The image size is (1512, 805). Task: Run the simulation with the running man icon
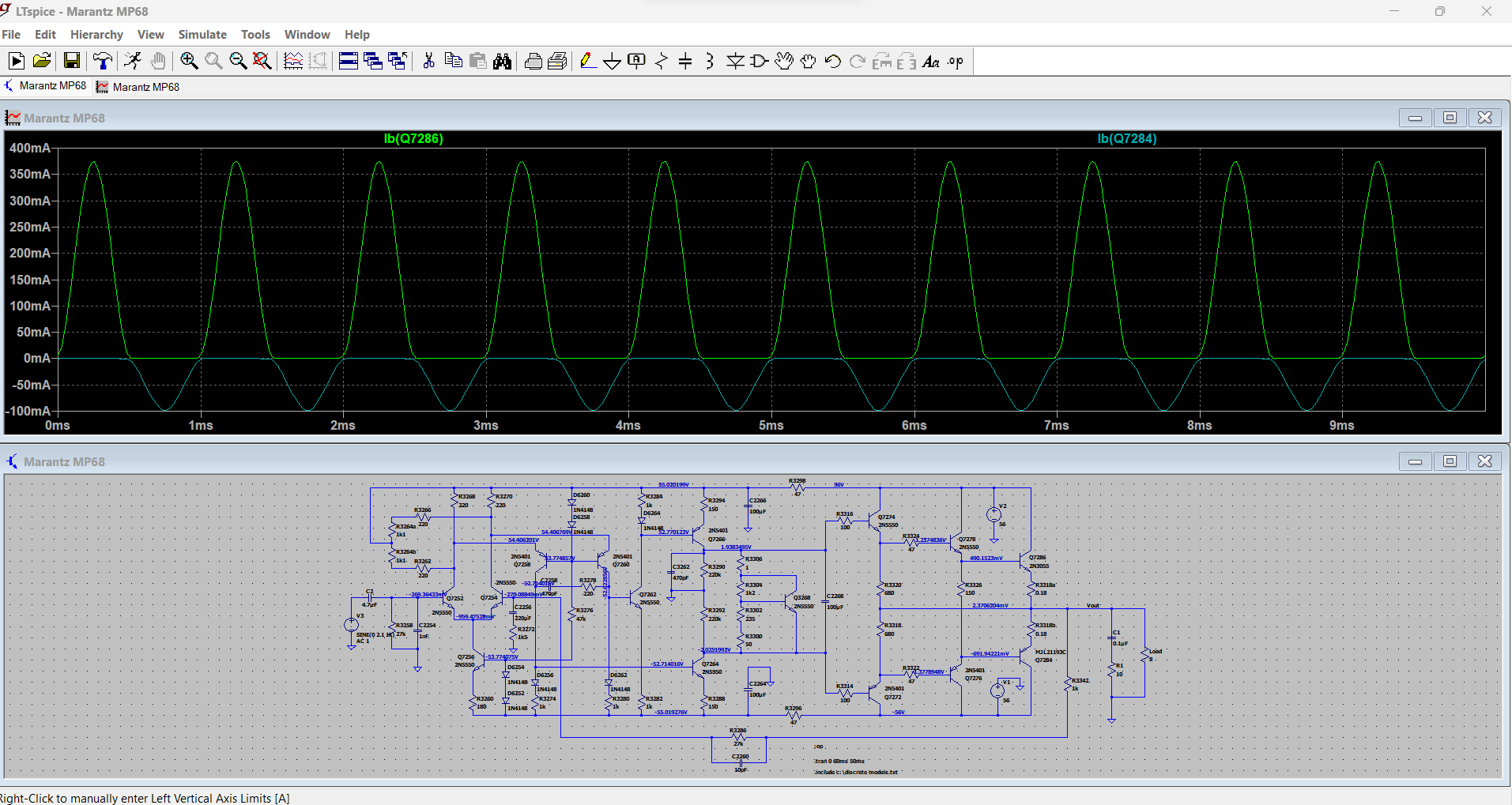click(x=133, y=62)
